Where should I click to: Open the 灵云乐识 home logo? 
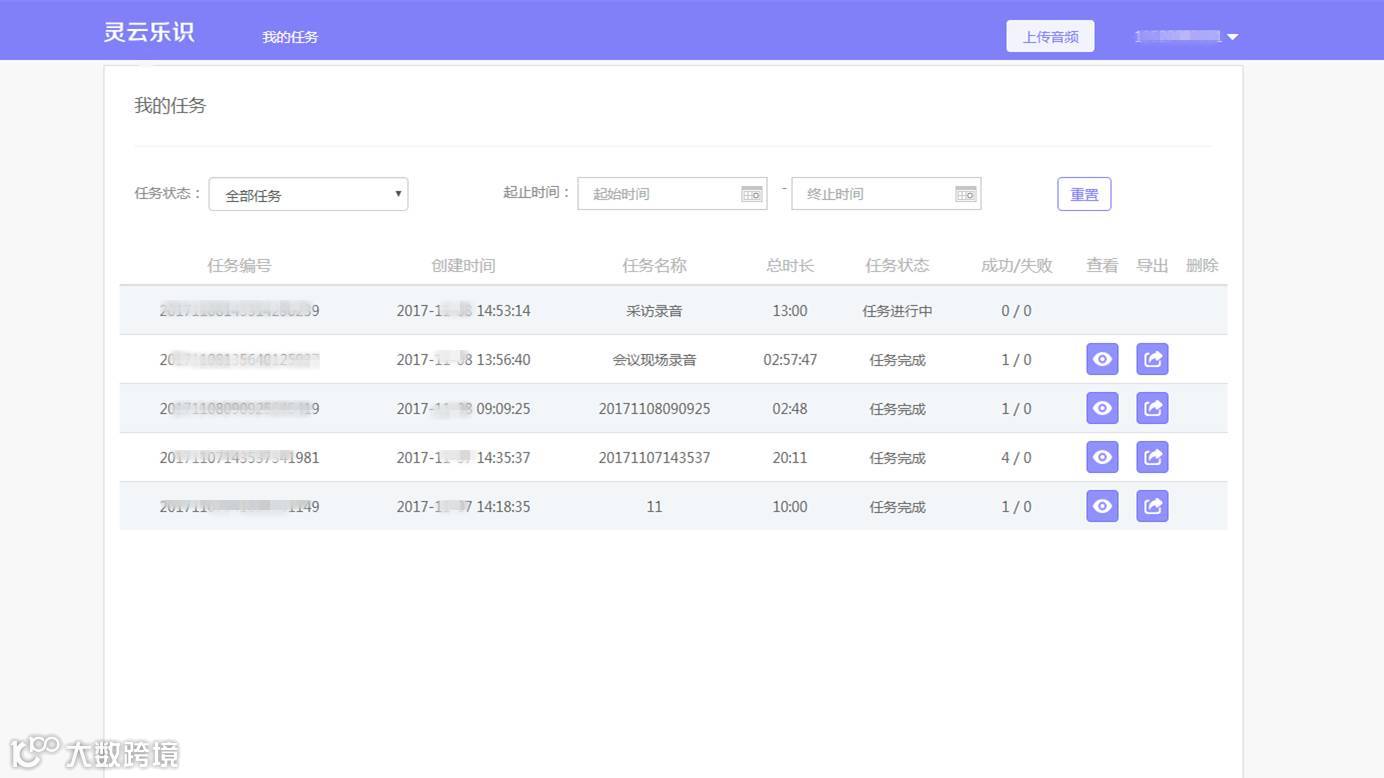coord(149,32)
